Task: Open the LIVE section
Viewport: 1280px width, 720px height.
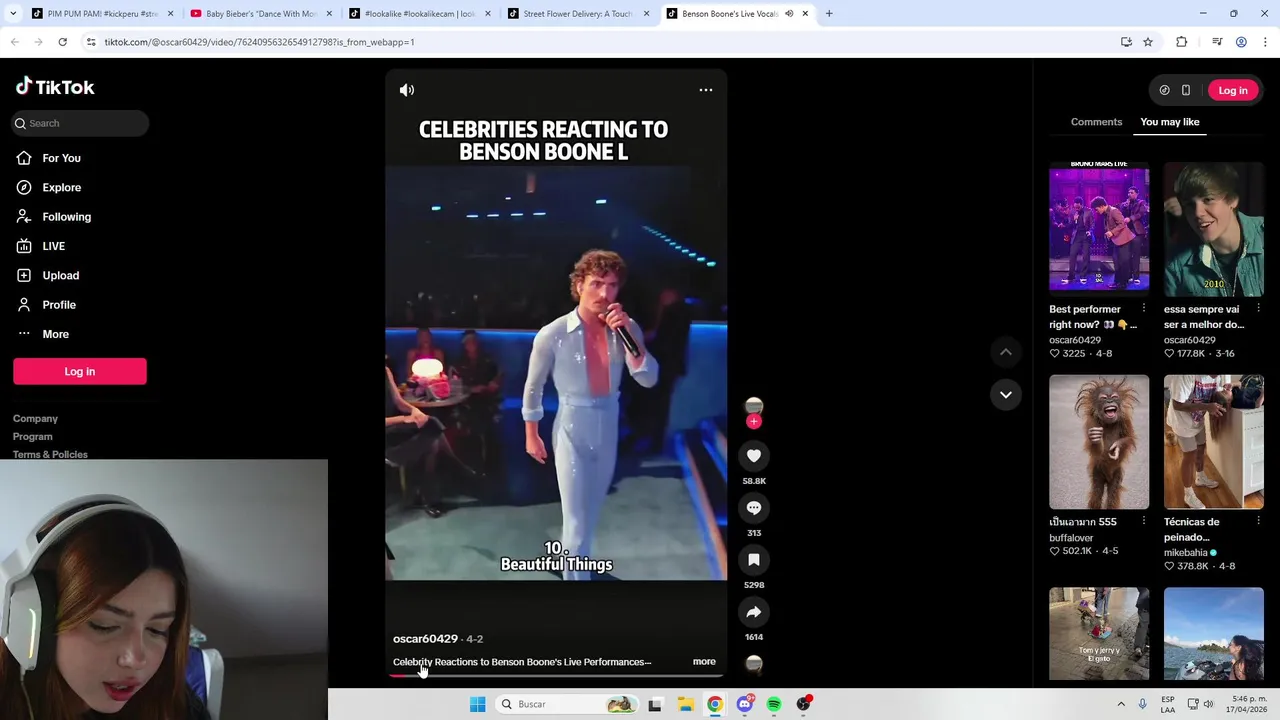Action: [53, 246]
